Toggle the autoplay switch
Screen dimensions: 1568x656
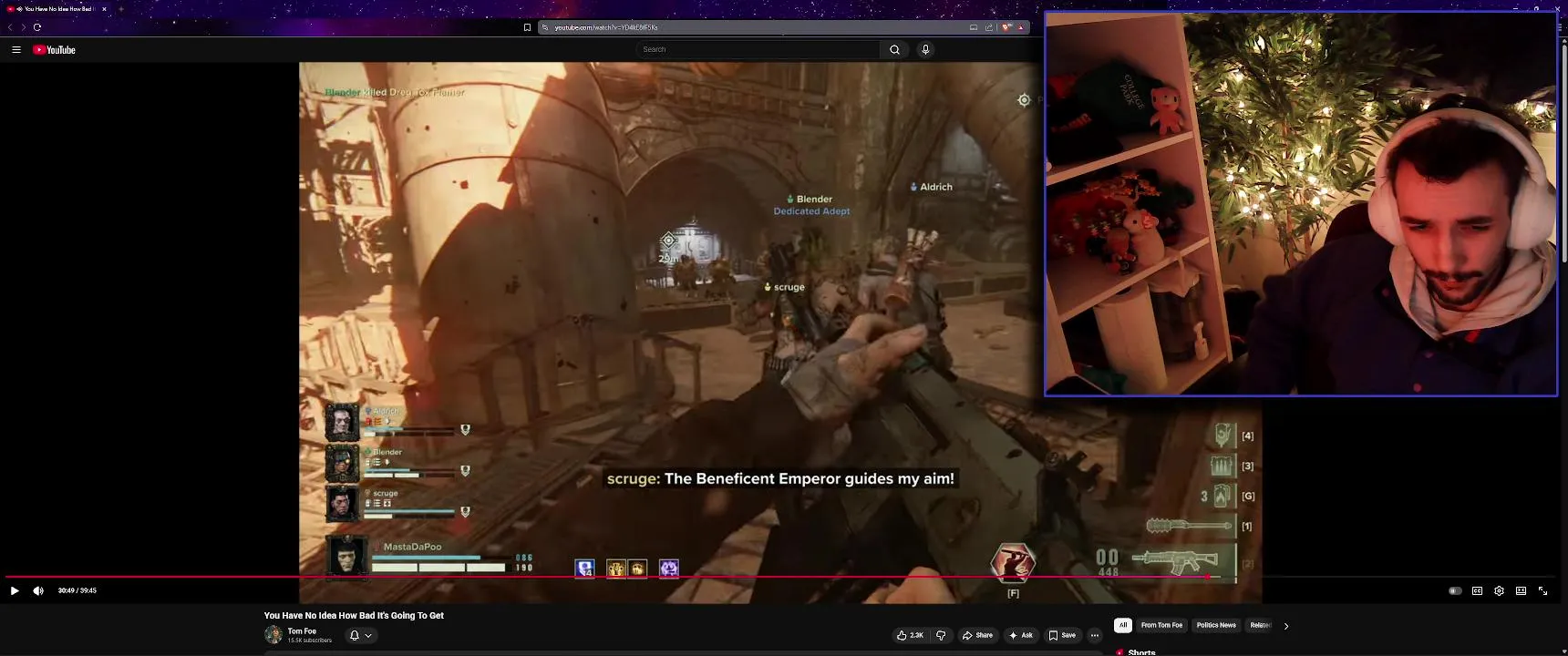point(1455,590)
